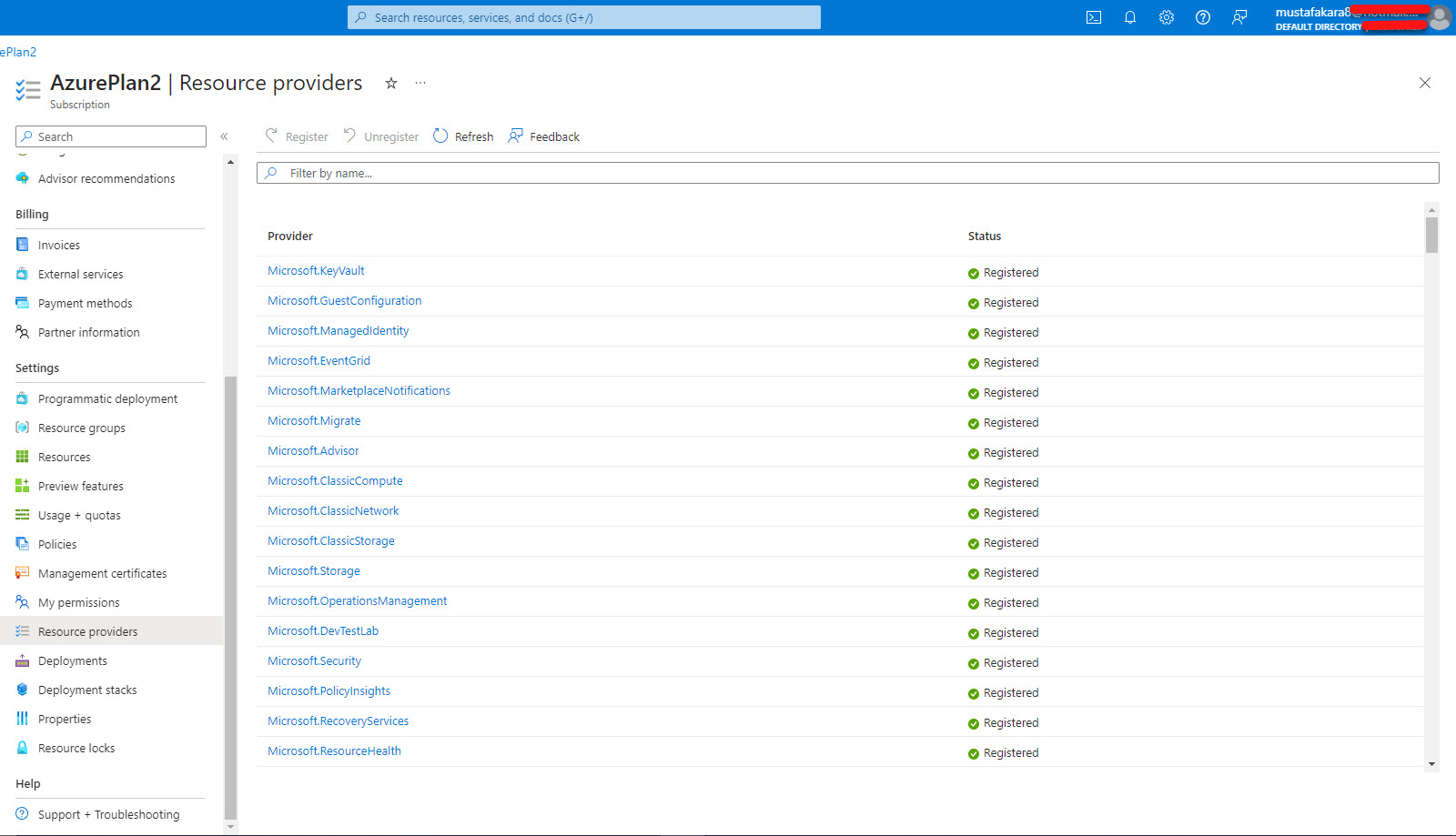Image resolution: width=1456 pixels, height=836 pixels.
Task: Open Usage + quotas in the sidebar
Action: [79, 516]
